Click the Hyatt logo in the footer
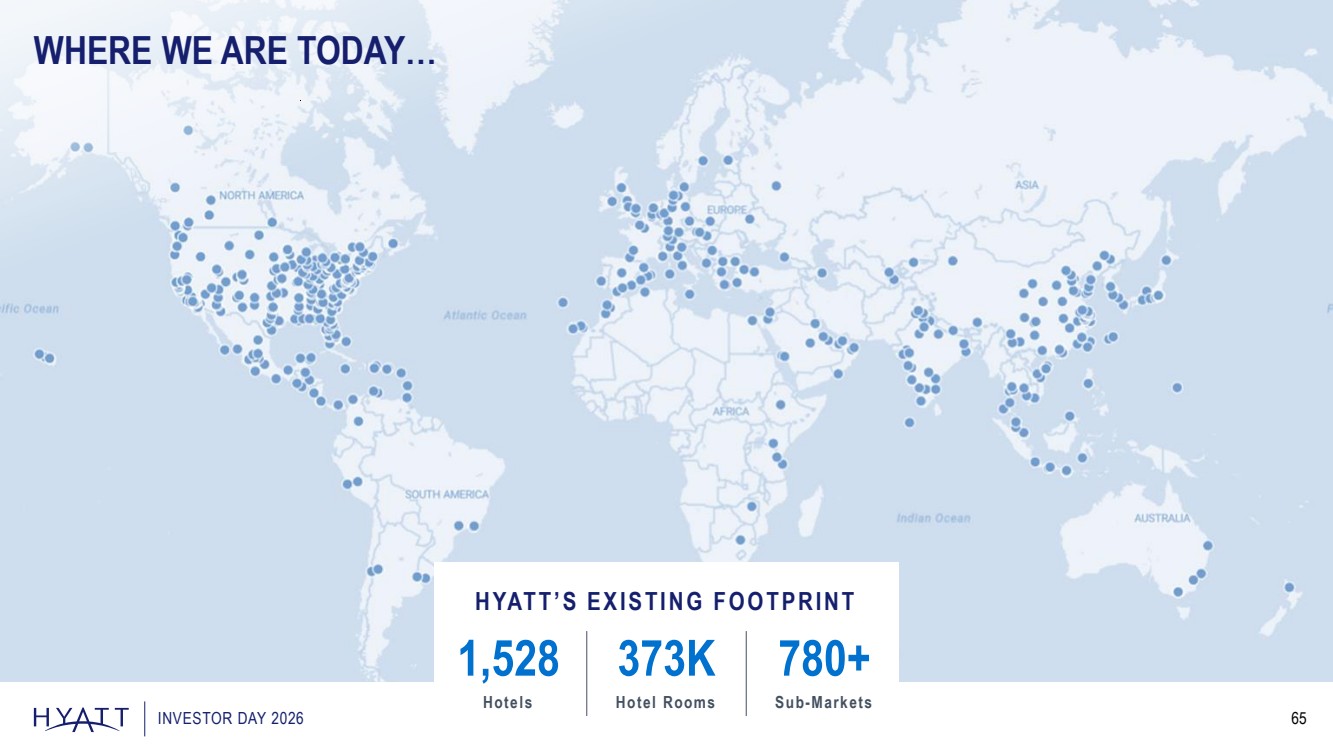This screenshot has width=1333, height=749. pos(81,718)
